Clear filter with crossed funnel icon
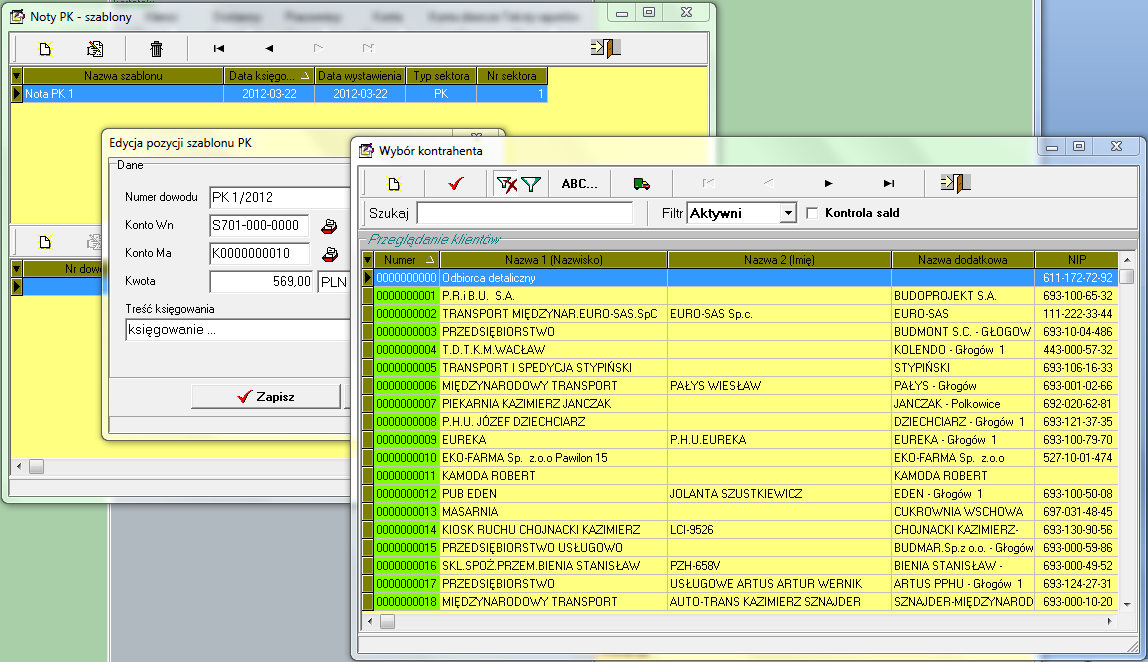Image resolution: width=1148 pixels, height=662 pixels. [x=506, y=184]
